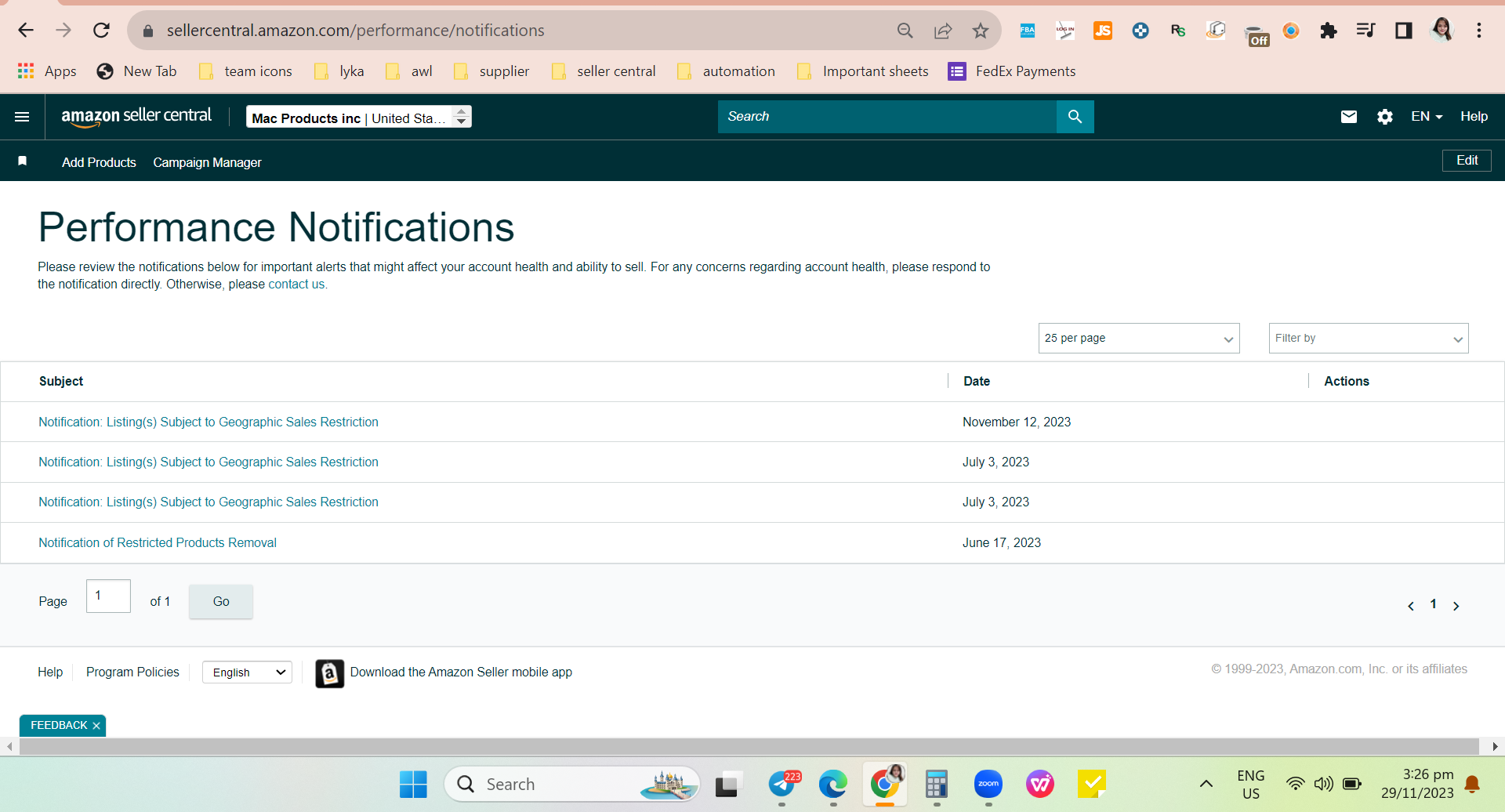
Task: Open the FBA browser extension
Action: (x=1028, y=31)
